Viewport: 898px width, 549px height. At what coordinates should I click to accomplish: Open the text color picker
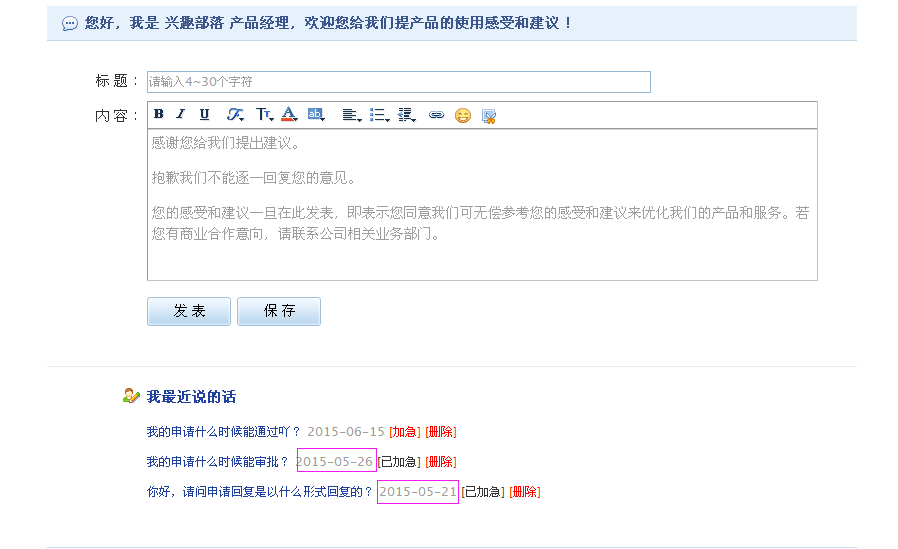[289, 114]
